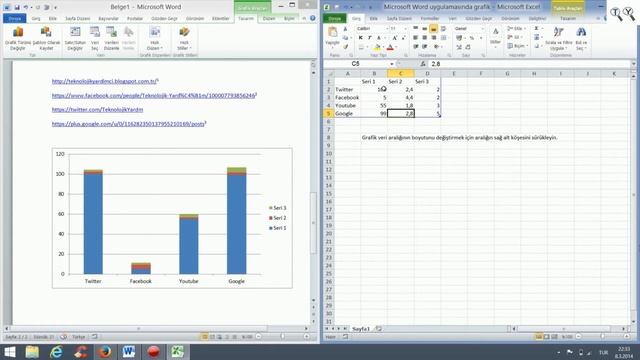This screenshot has height=360, width=640.
Task: Switch to Biçim chart tools tab in Word
Action: coord(289,19)
